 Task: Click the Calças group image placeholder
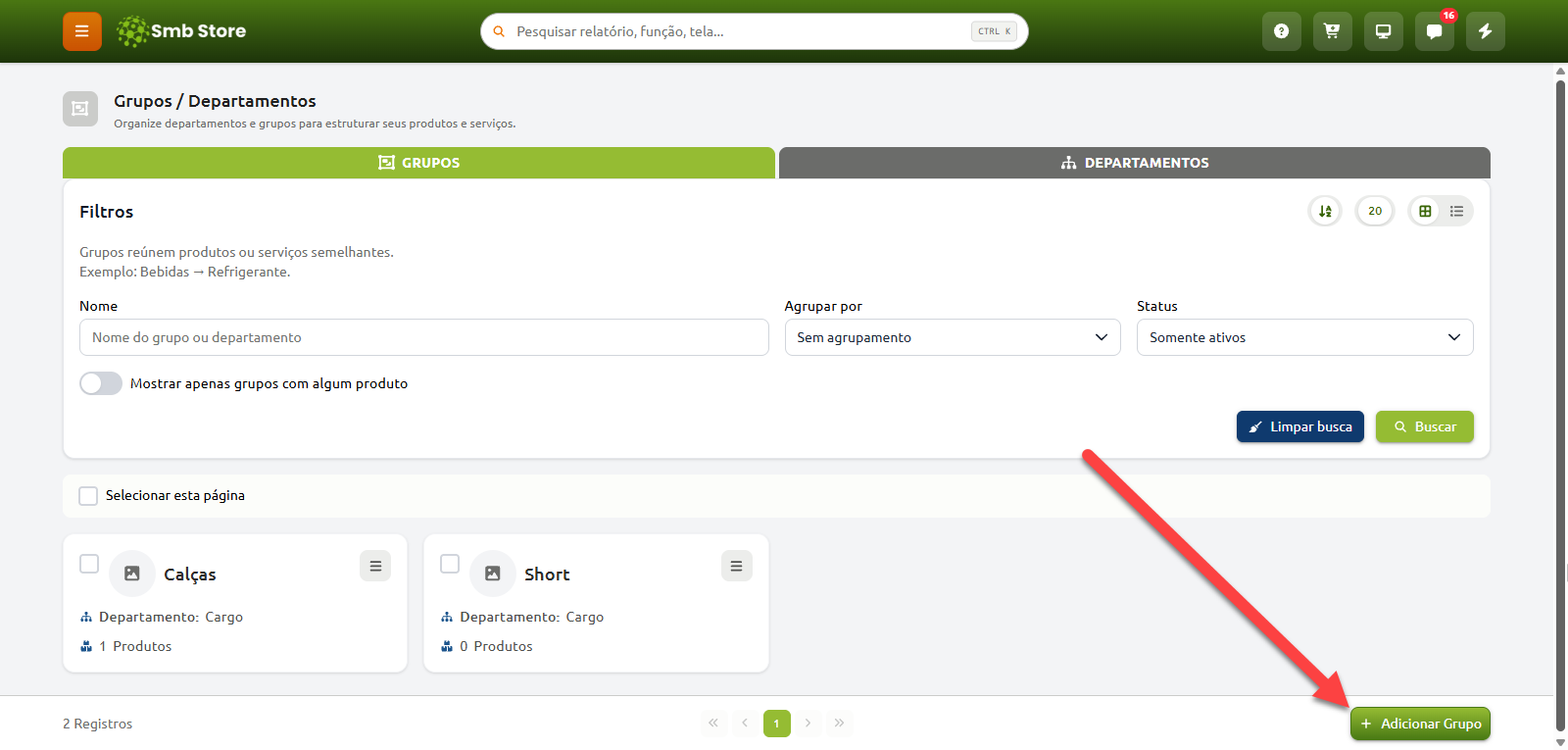(132, 574)
